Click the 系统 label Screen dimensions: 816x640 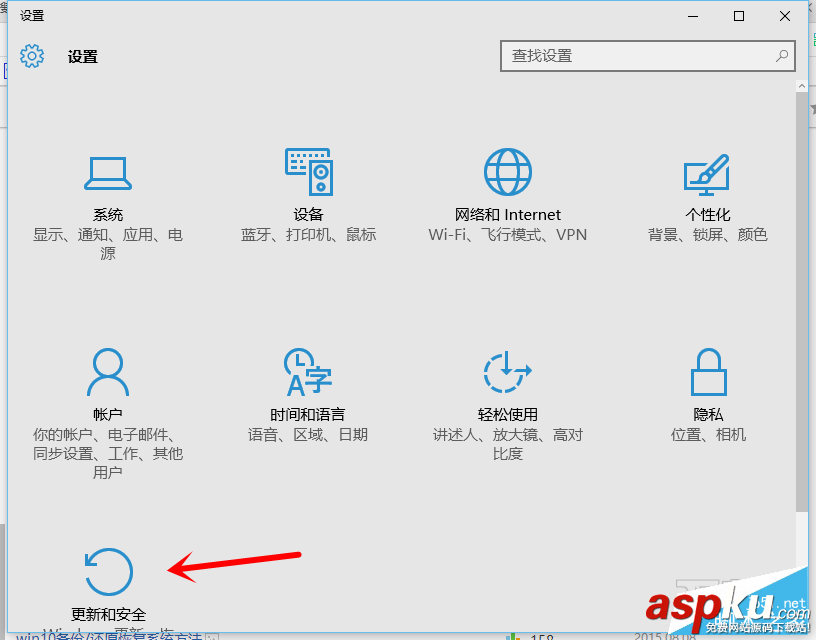[x=108, y=214]
